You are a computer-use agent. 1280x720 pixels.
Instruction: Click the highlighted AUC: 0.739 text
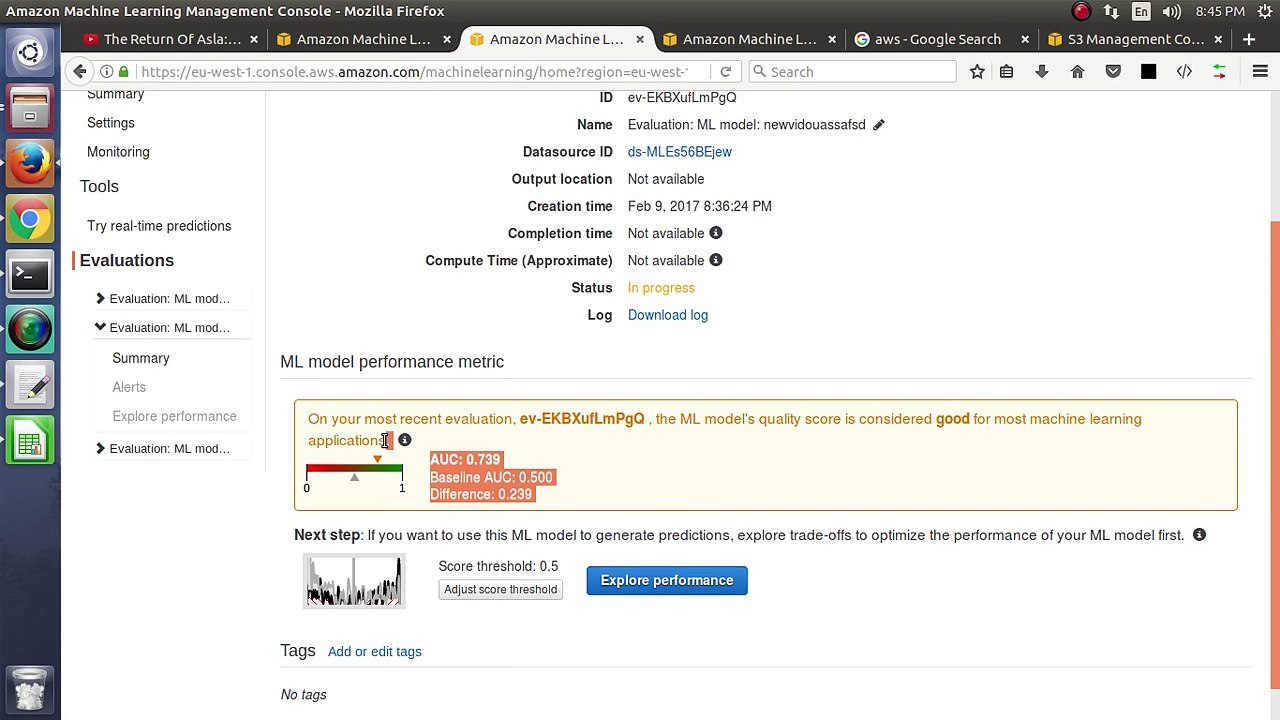[x=465, y=460]
